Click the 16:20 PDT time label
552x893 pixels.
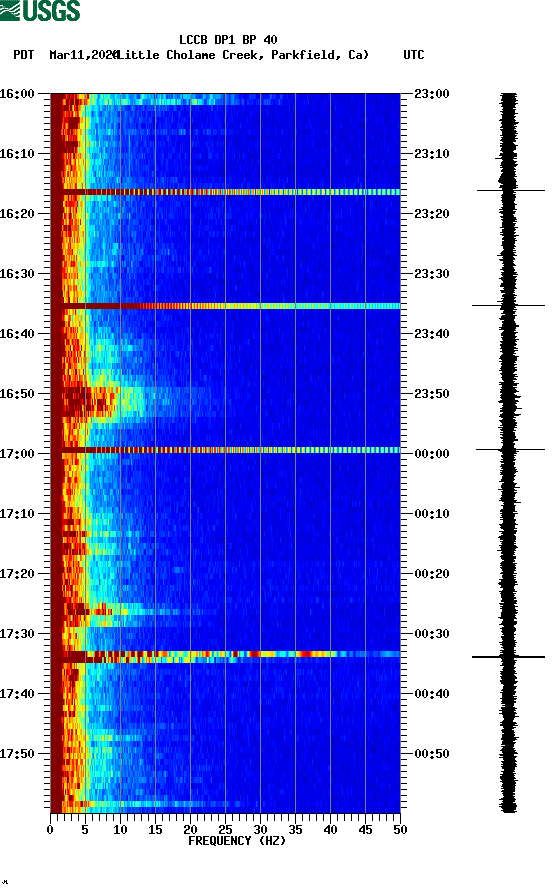17,214
